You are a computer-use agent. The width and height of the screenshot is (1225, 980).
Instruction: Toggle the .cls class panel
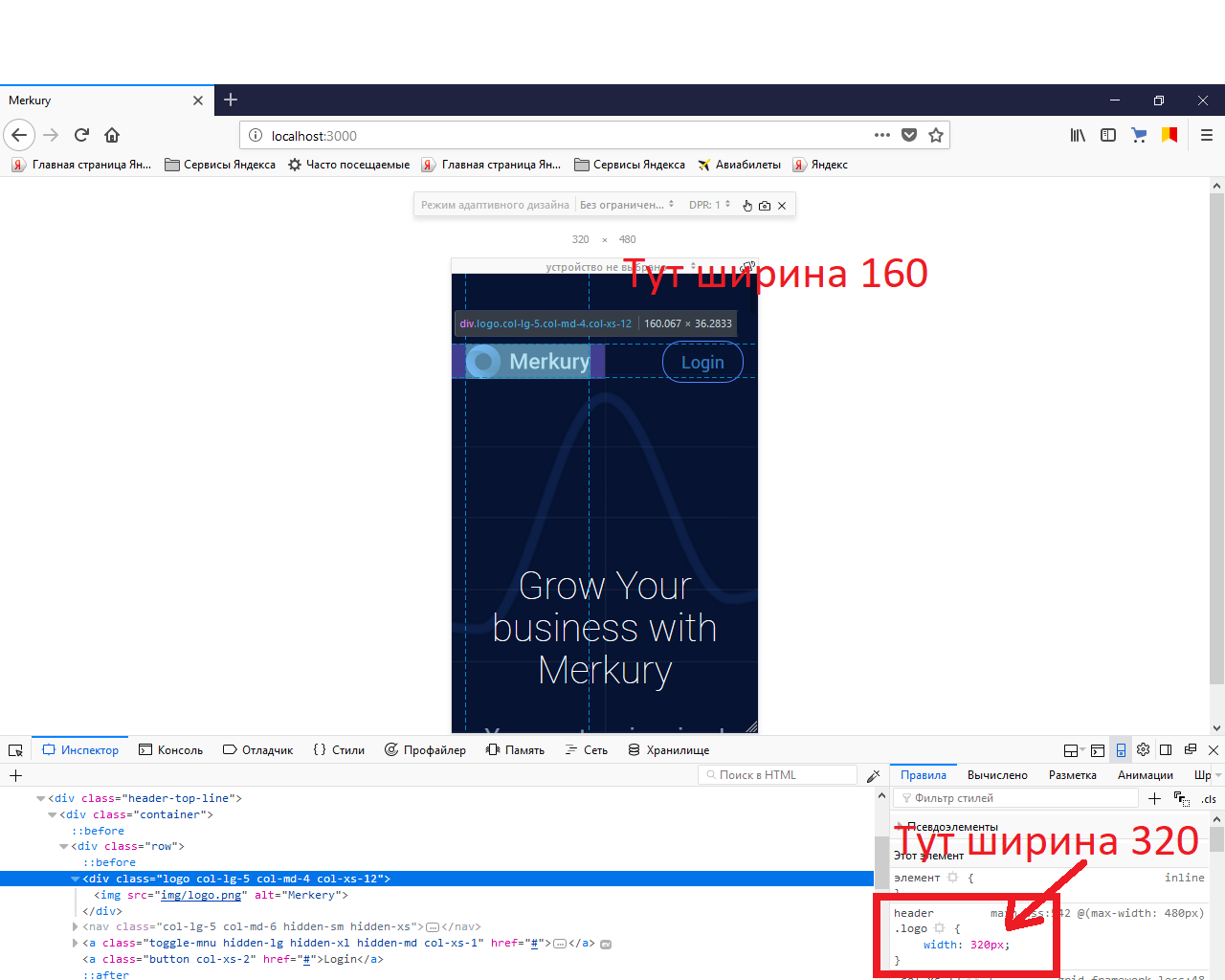coord(1209,799)
